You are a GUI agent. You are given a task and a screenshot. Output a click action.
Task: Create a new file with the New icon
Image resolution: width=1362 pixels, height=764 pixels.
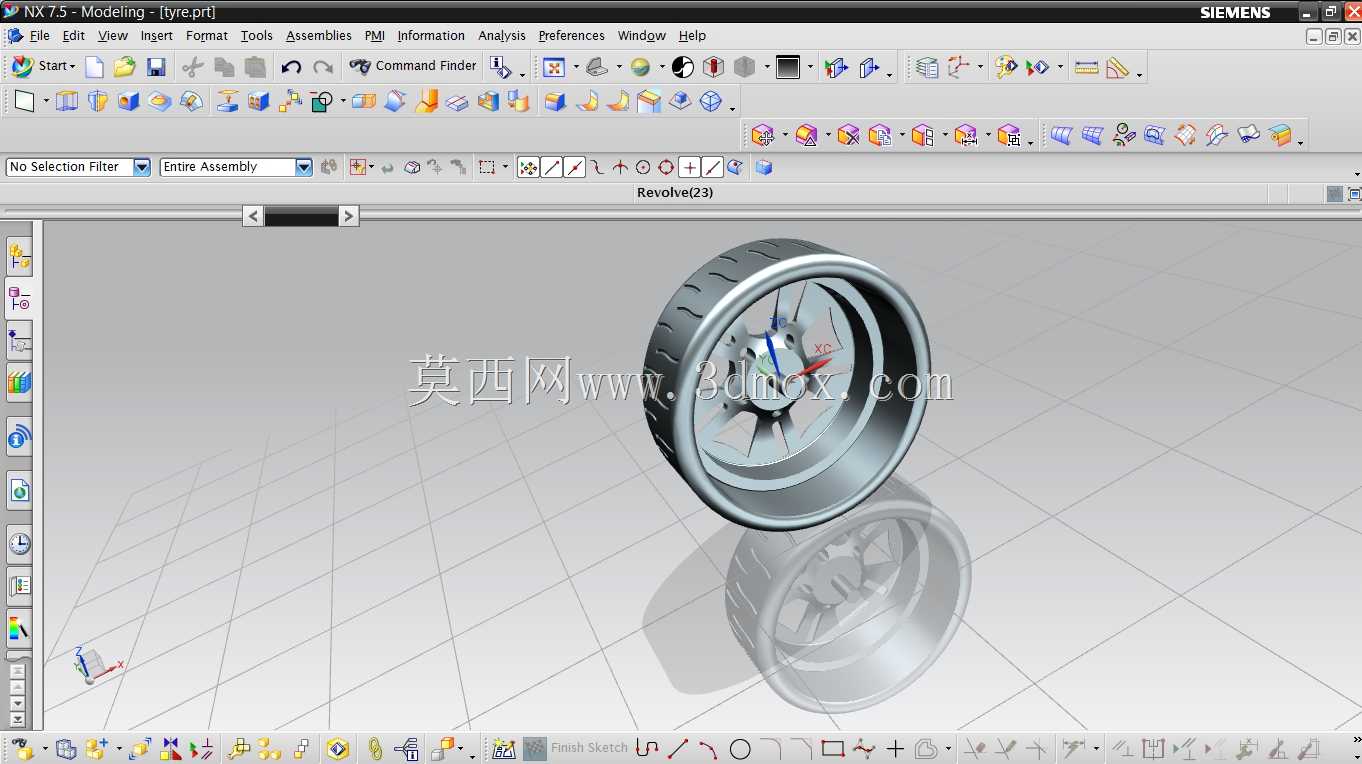pyautogui.click(x=94, y=67)
